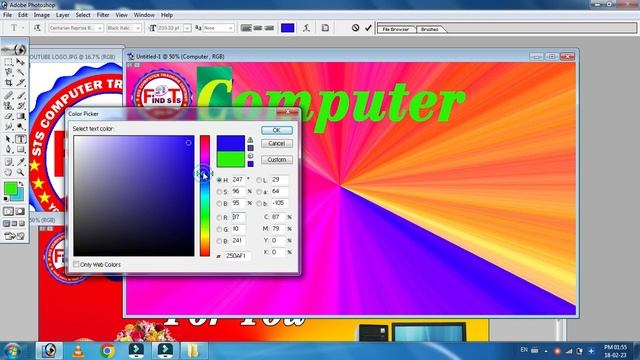The height and width of the screenshot is (360, 640).
Task: Select the Pen tool
Action: coord(9,149)
